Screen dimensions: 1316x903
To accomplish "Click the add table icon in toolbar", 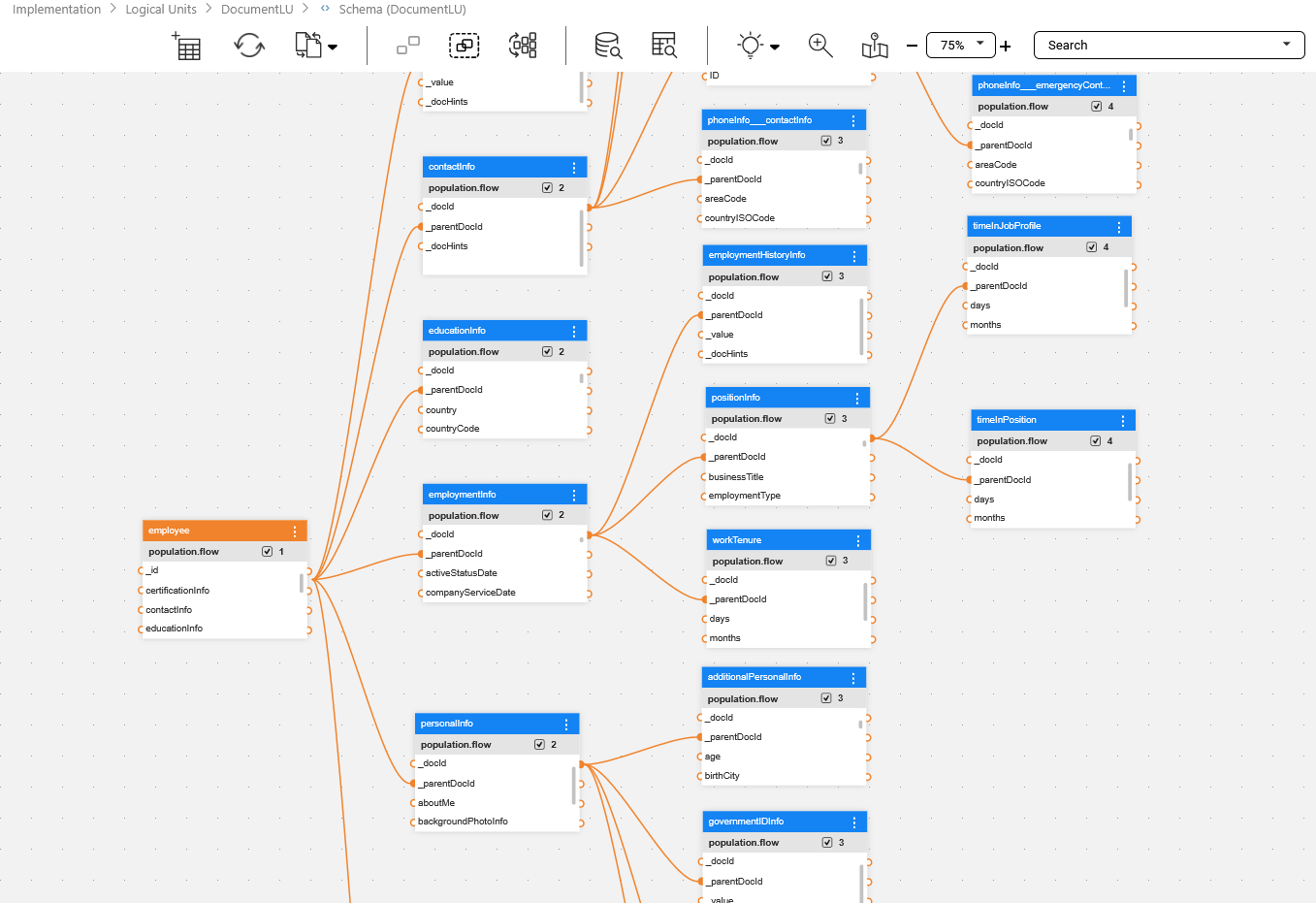I will (x=186, y=46).
